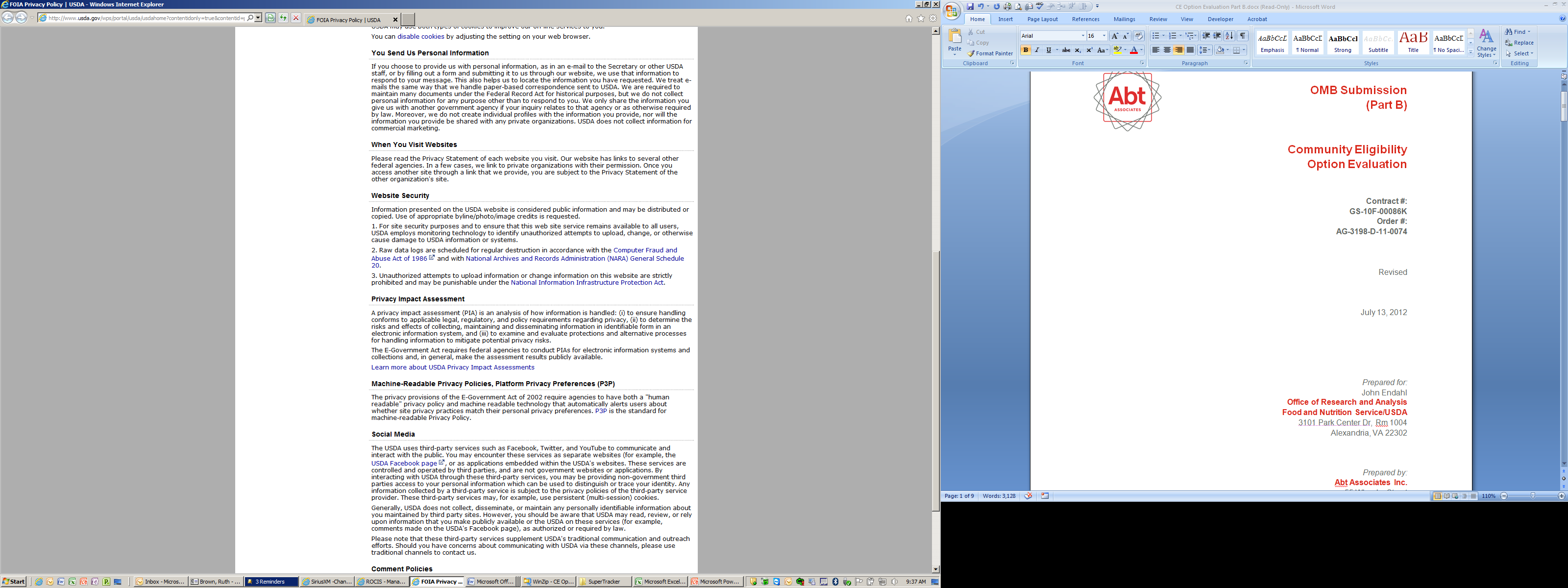Click the Increase Indent icon
Viewport: 1568px width, 588px height.
tap(1217, 36)
